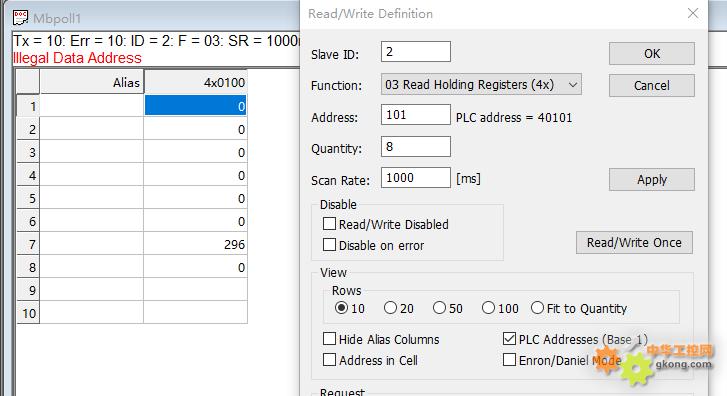Enable Enron/Daniel Mode checkbox
This screenshot has height=396, width=727.
[509, 360]
